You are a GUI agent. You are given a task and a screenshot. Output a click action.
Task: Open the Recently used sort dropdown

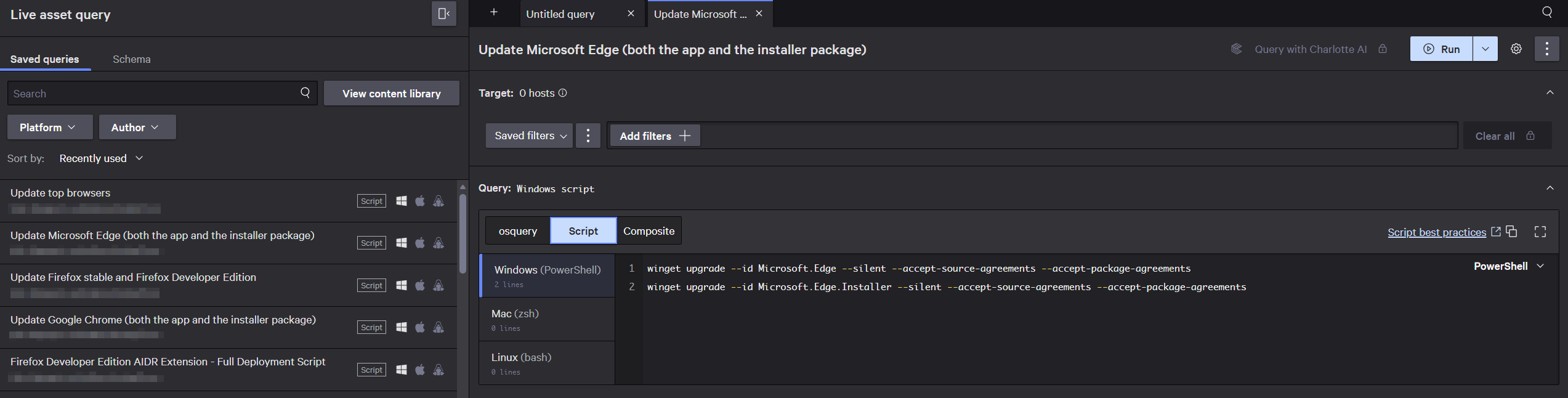(101, 158)
